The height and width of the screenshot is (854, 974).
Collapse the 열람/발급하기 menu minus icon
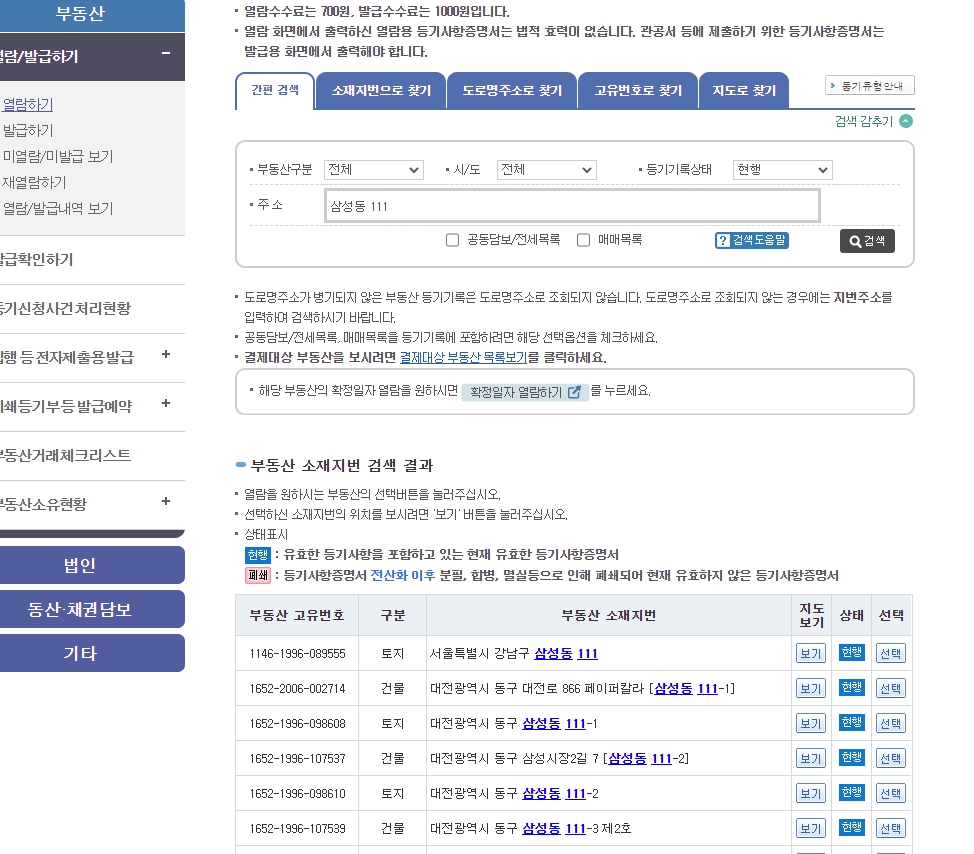[x=166, y=54]
